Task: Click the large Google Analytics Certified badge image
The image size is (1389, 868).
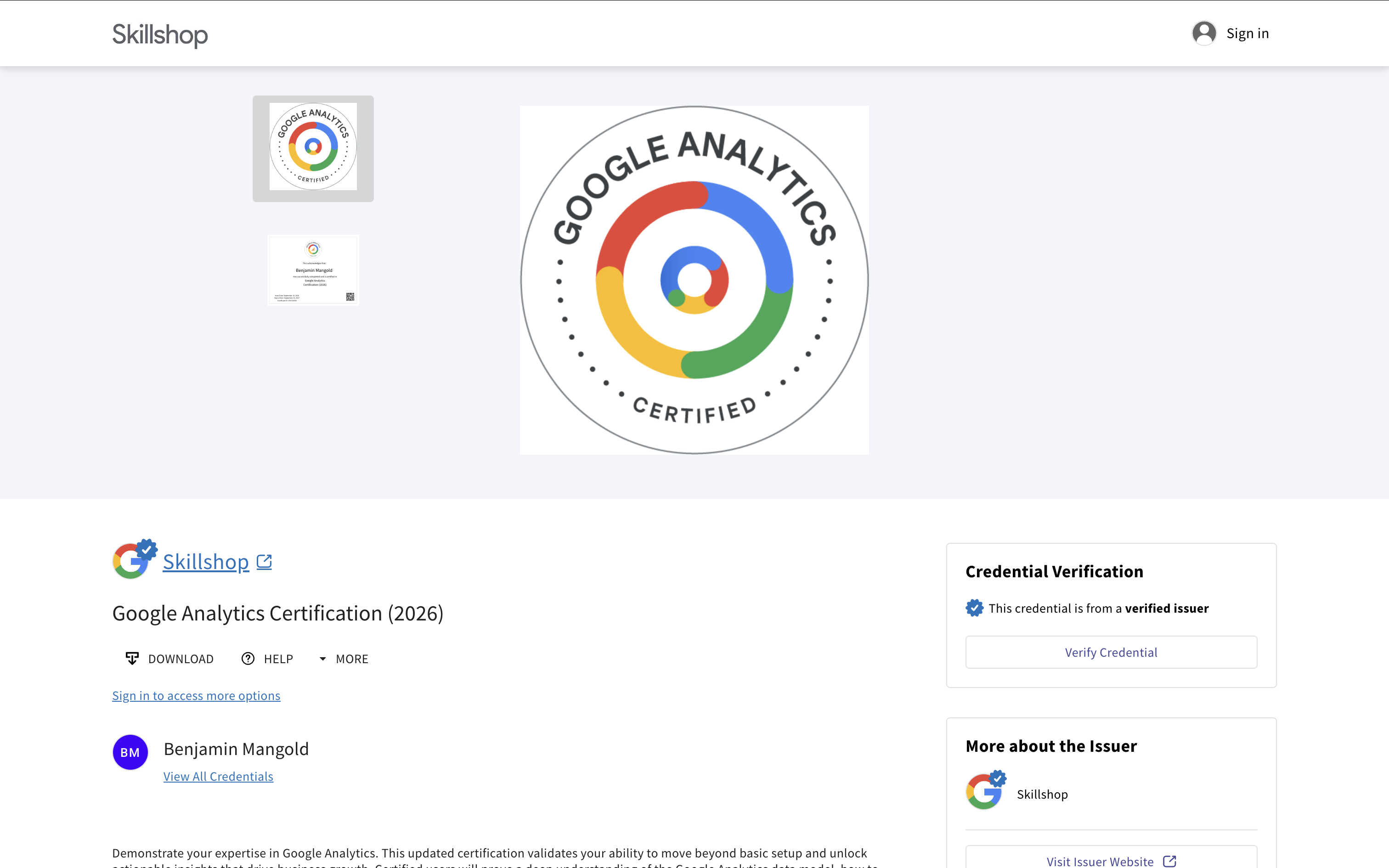Action: click(x=694, y=280)
